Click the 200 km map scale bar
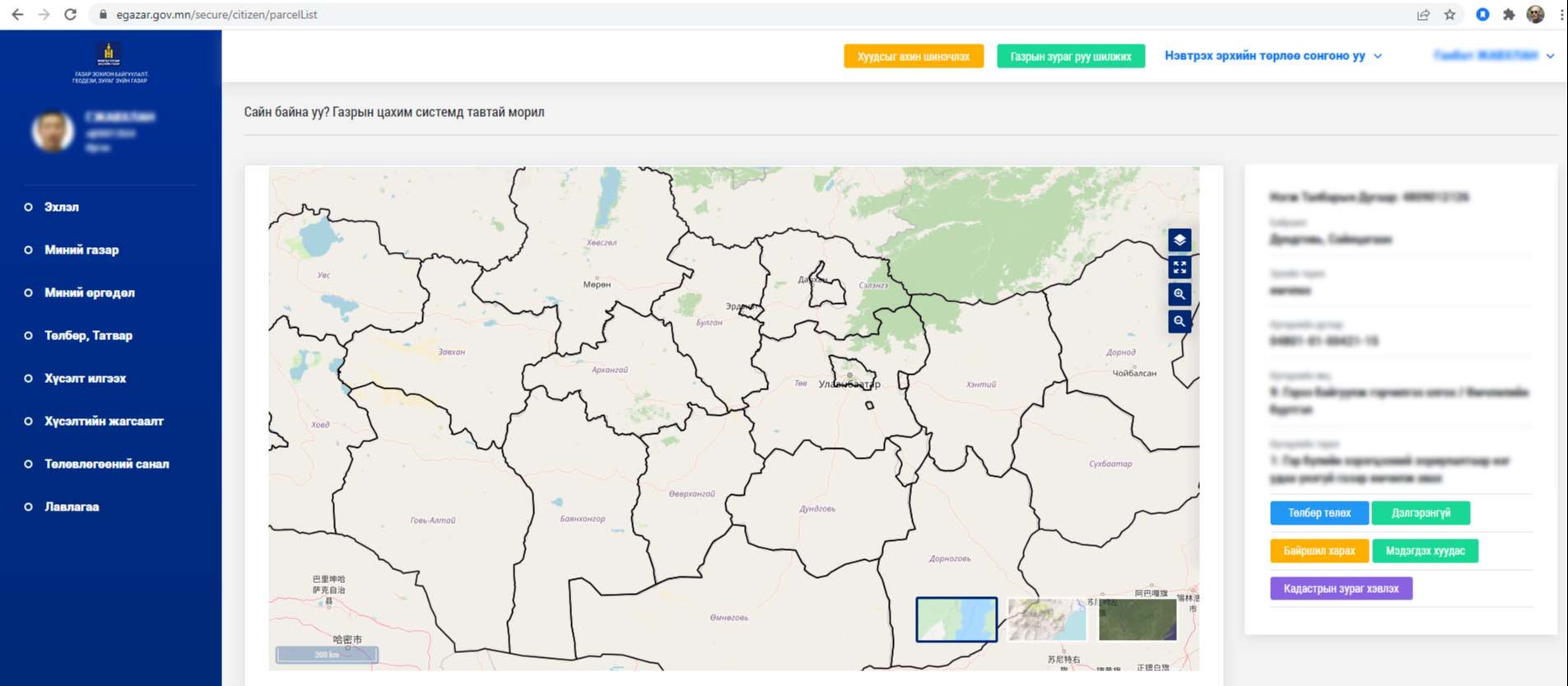 tap(327, 655)
